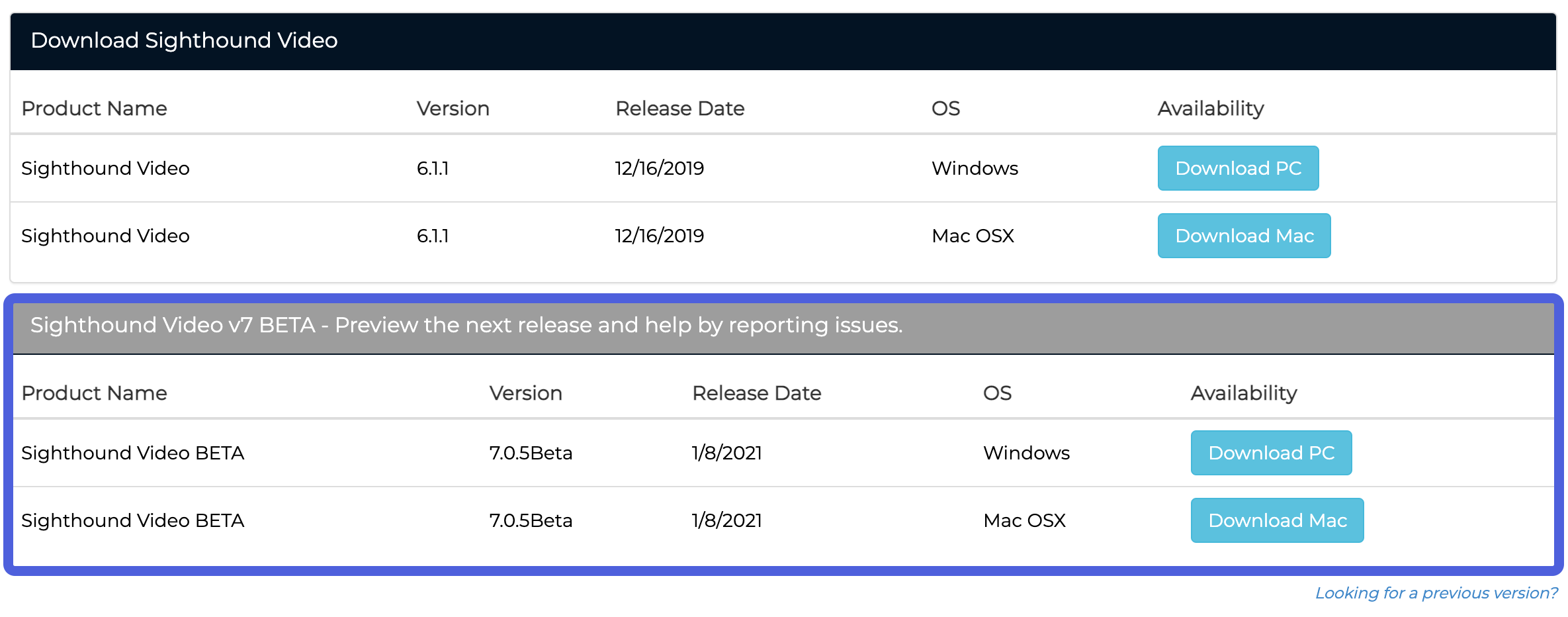Click the 'OS' header in the BETA table

pyautogui.click(x=997, y=393)
